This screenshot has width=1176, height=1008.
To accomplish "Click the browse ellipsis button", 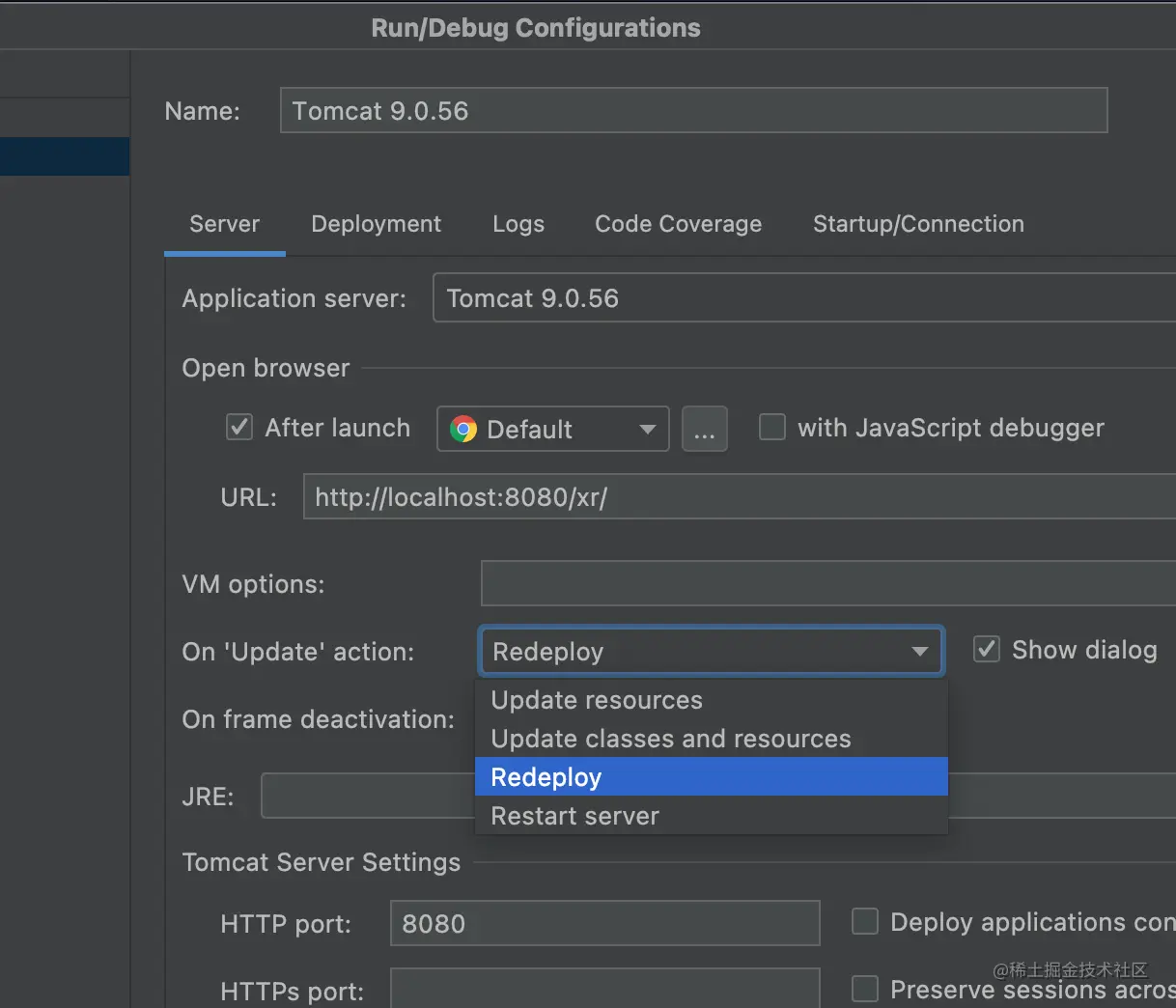I will pos(705,429).
